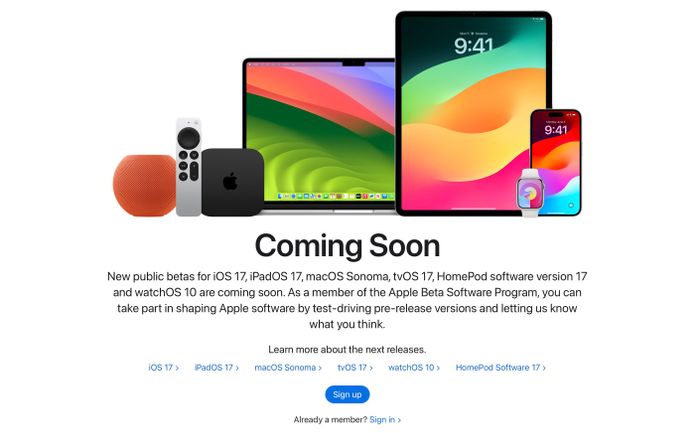Open the watchOS 10 link
Screen dimensions: 700x433
pyautogui.click(x=414, y=368)
